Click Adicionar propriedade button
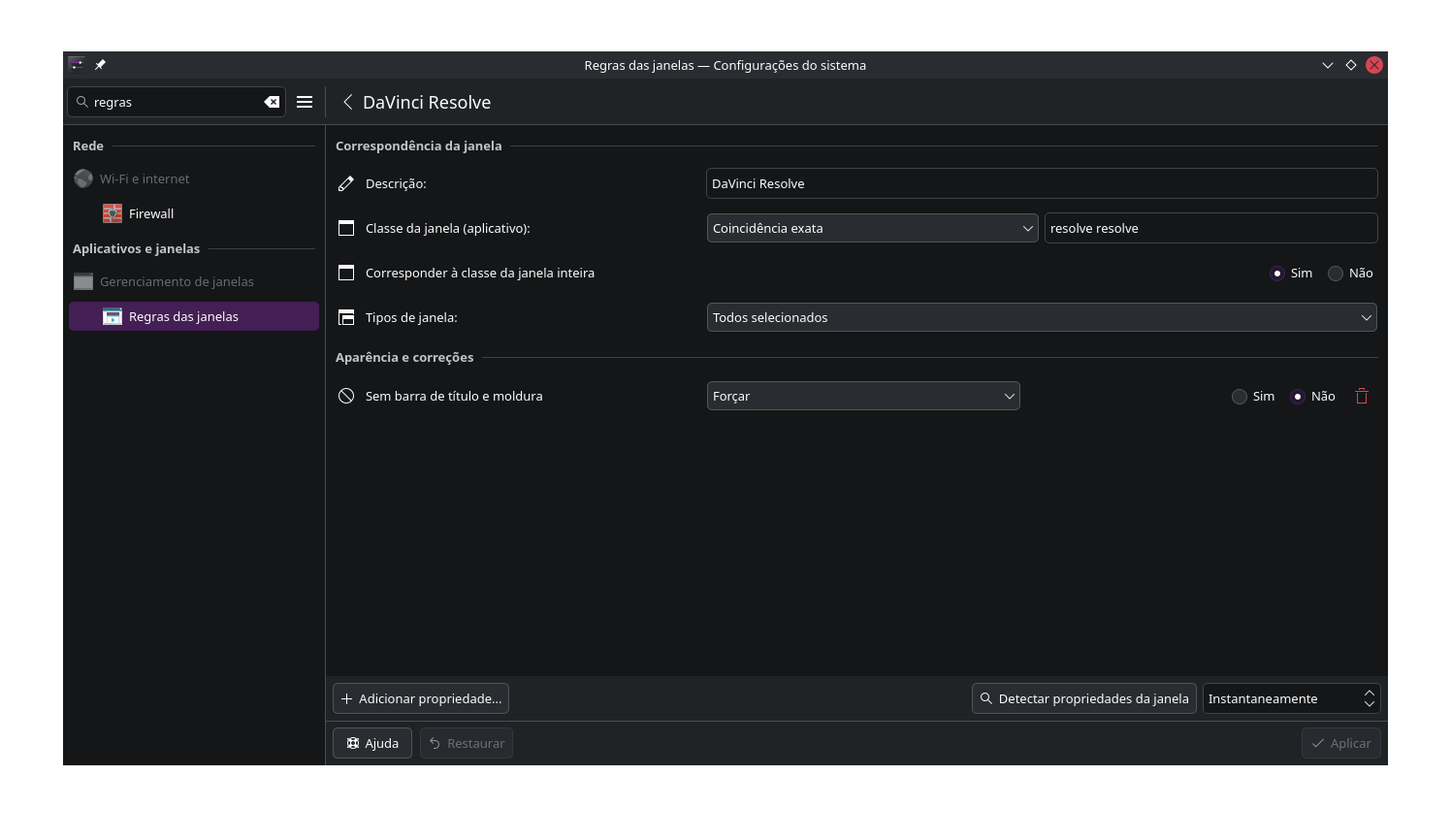The width and height of the screenshot is (1451, 840). (421, 698)
